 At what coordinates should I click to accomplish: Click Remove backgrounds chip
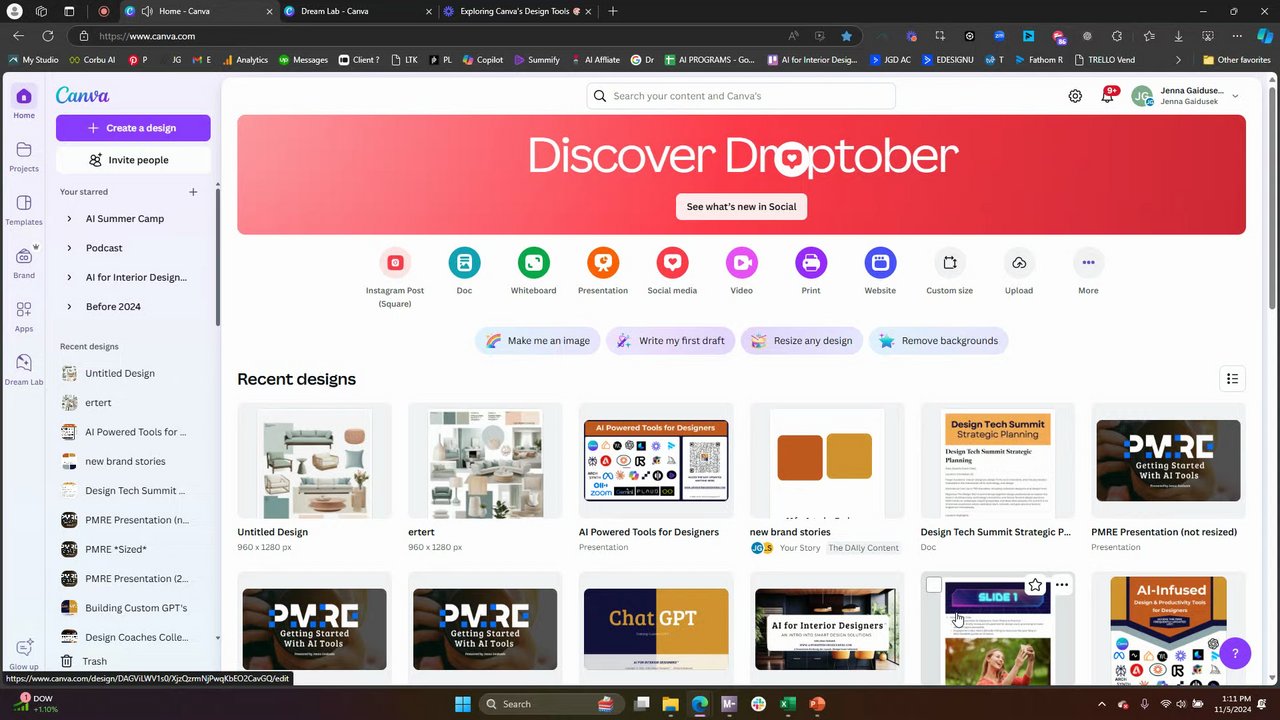tap(939, 341)
